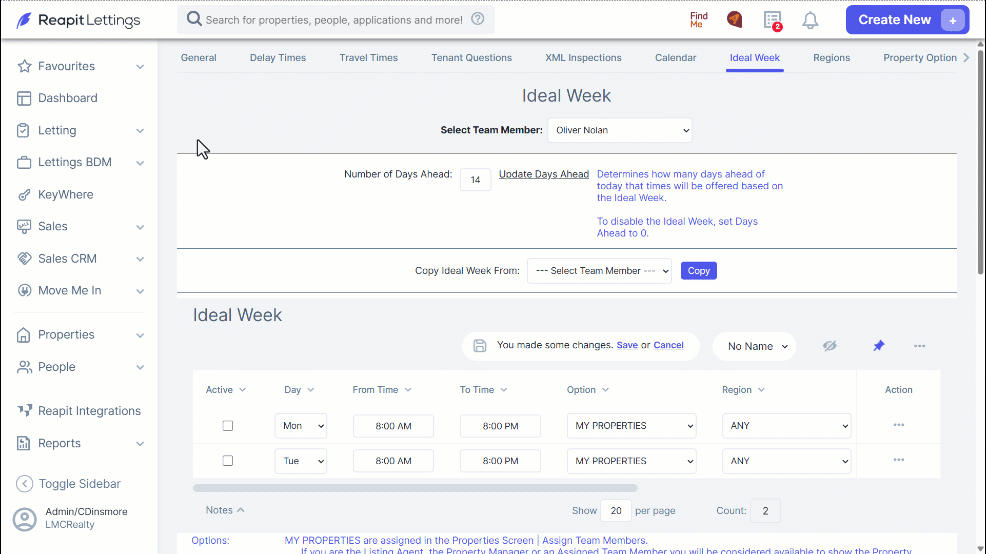Click the Number of Days Ahead field

(475, 180)
